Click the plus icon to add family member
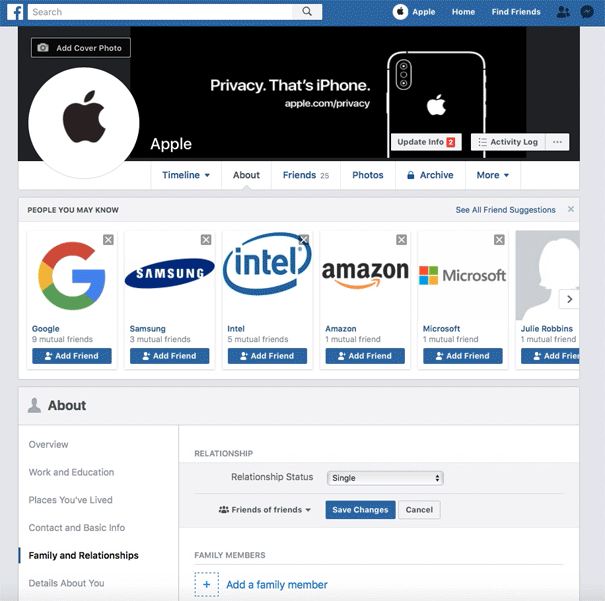Viewport: 605px width, 601px height. coord(206,584)
